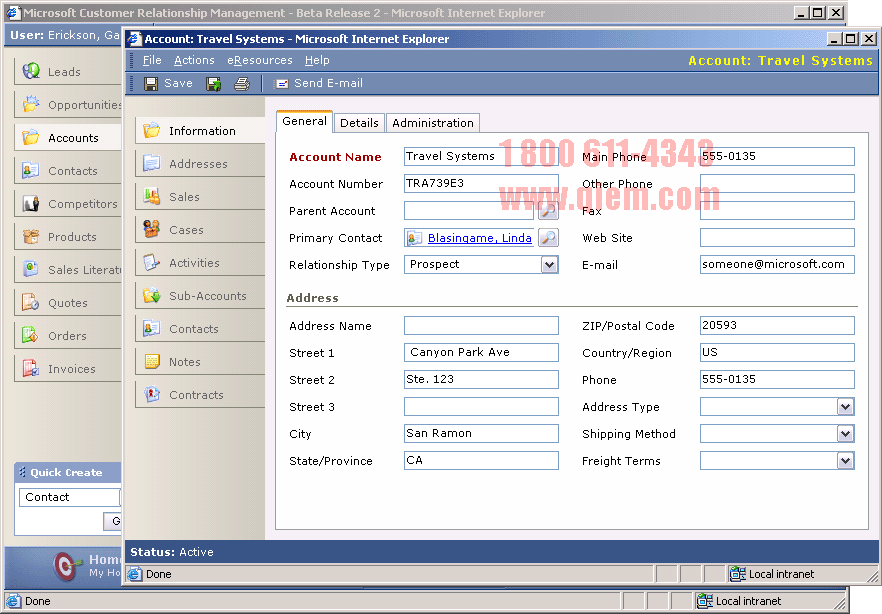Click the Save disk icon in toolbar

coord(151,84)
